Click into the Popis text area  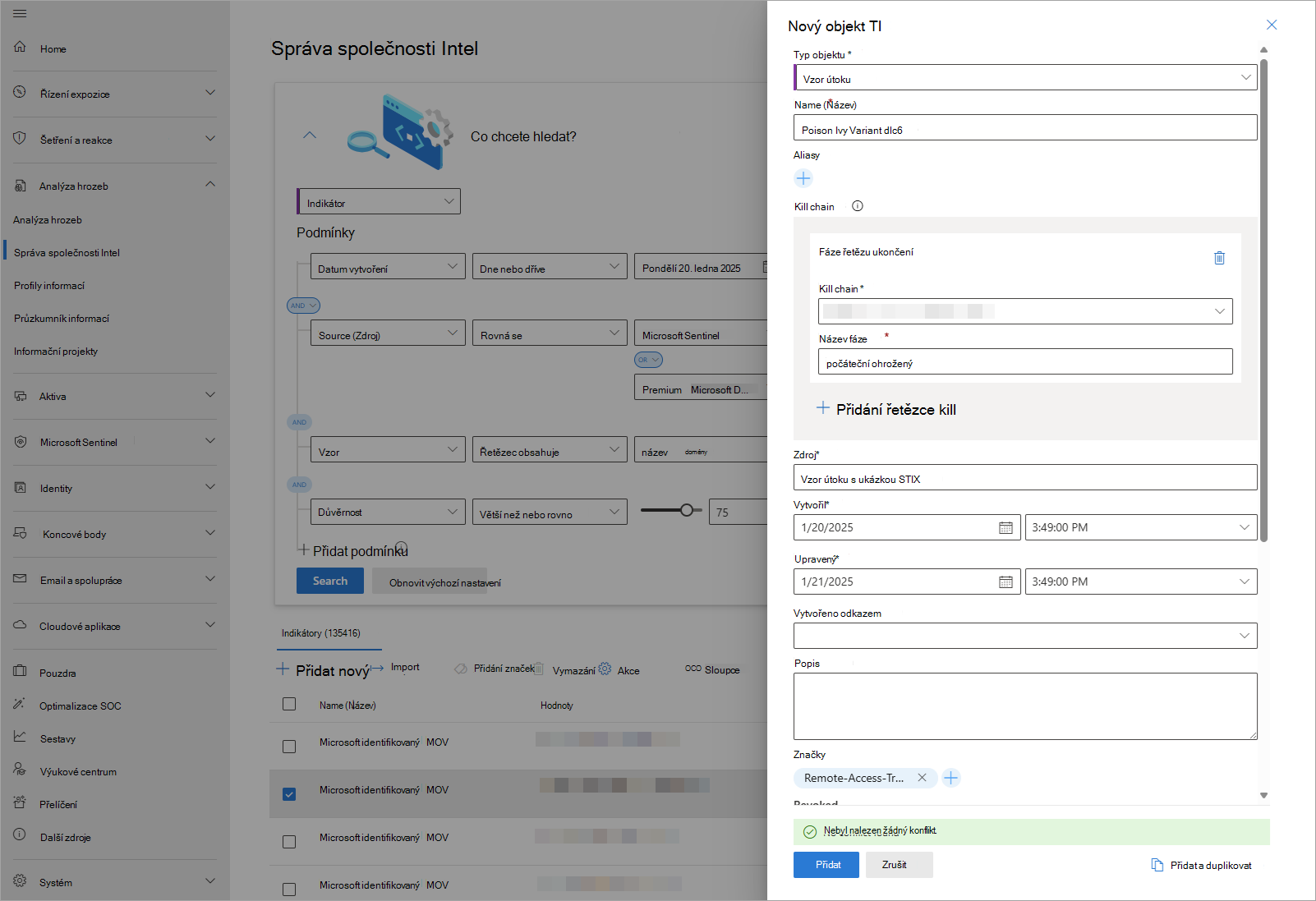1025,706
